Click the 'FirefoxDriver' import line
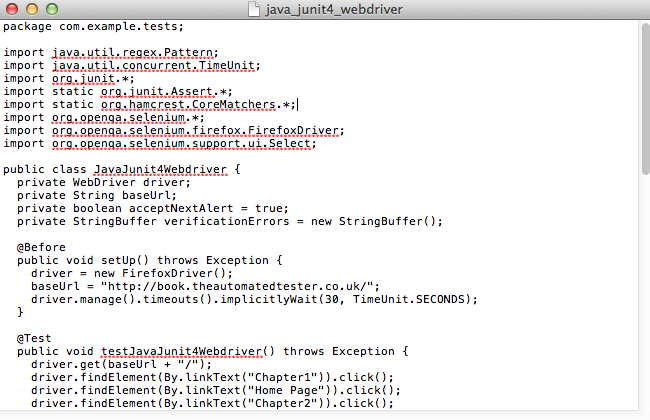 tap(174, 131)
